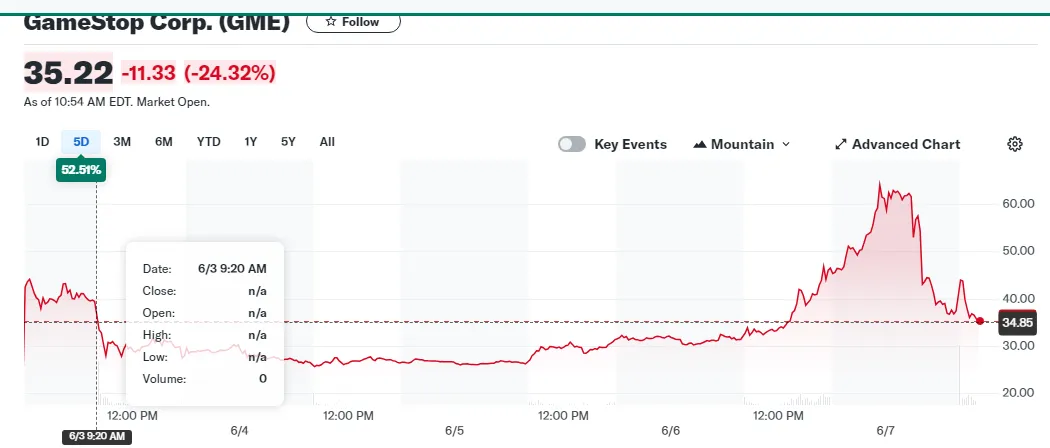Select the 5D range tab
The height and width of the screenshot is (448, 1050).
click(81, 142)
